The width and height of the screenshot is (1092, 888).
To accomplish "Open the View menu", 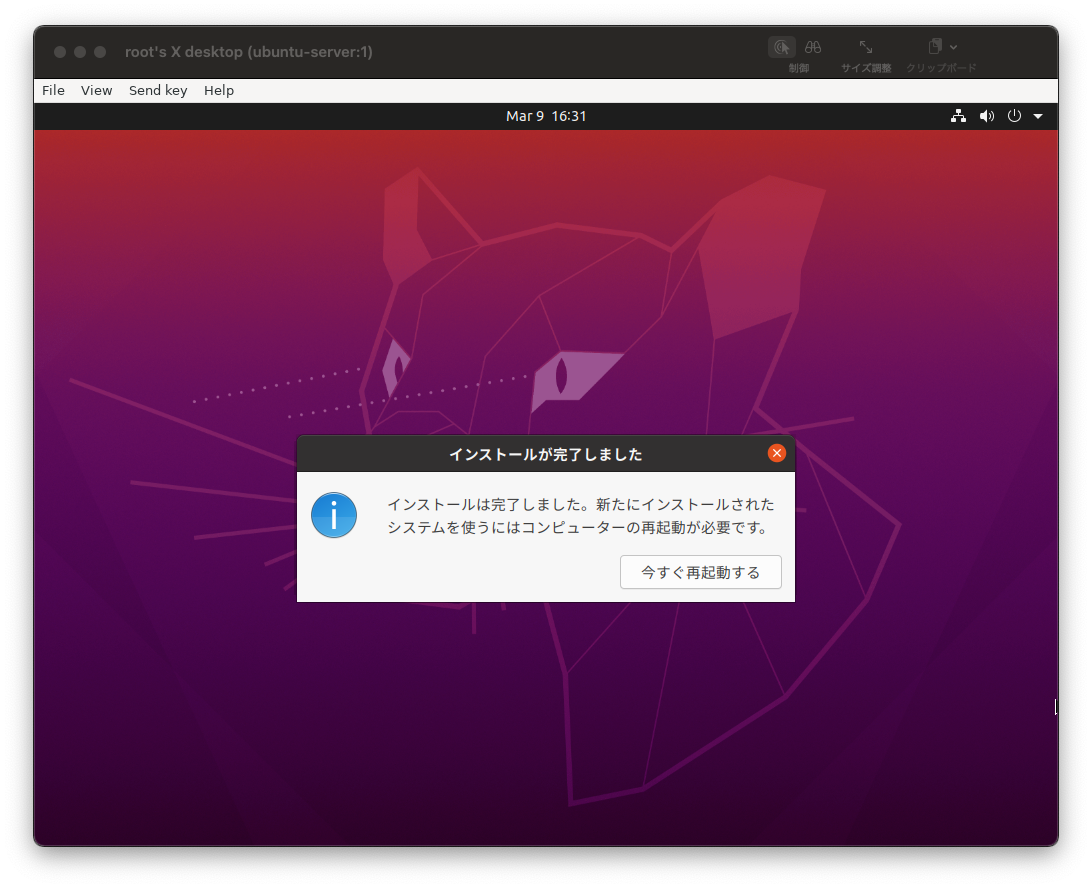I will pyautogui.click(x=96, y=91).
